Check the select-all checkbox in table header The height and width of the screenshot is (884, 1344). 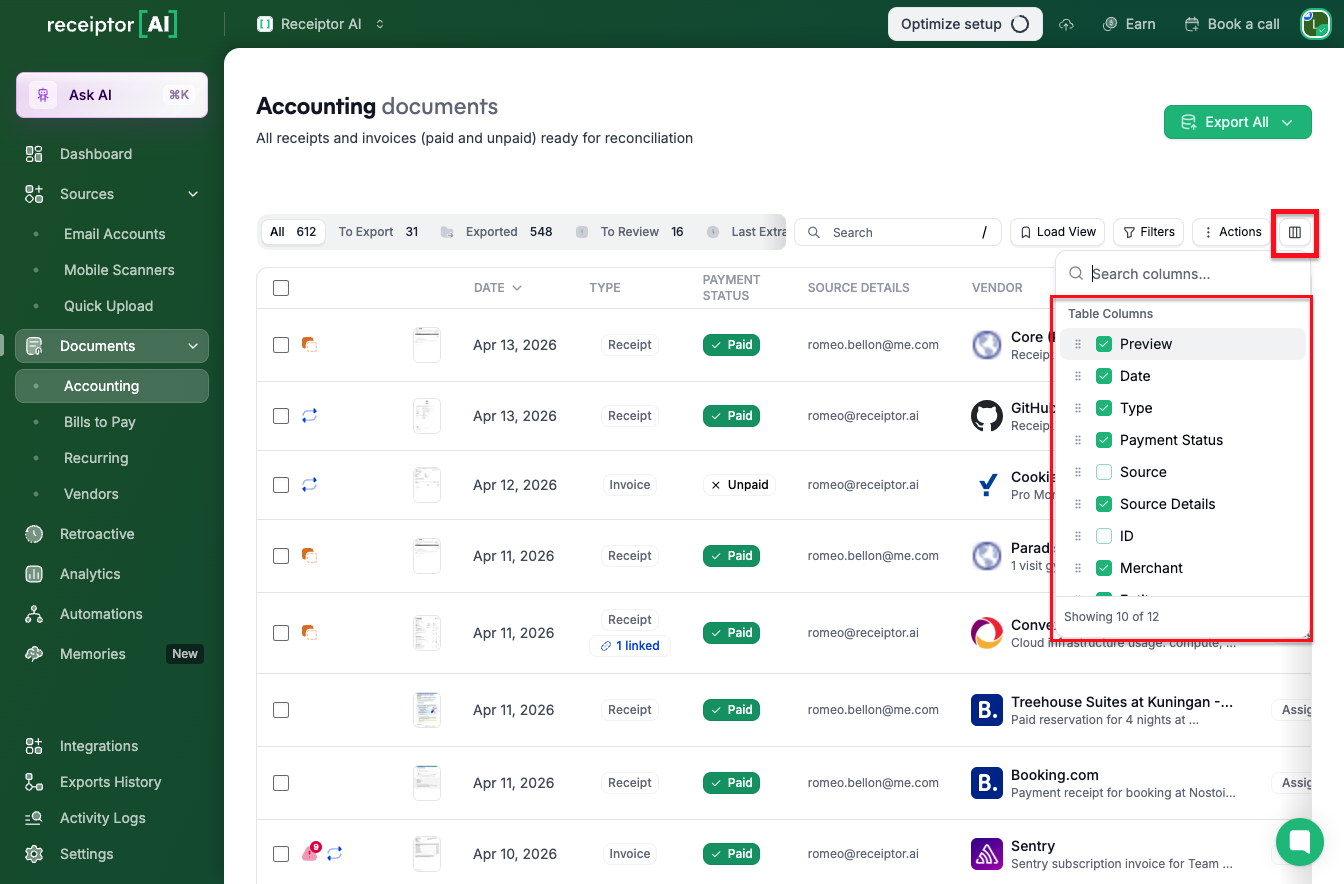281,288
